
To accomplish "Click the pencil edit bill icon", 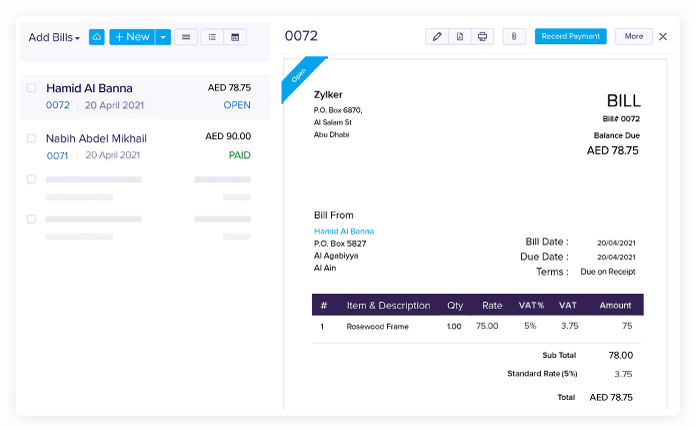I will (437, 36).
